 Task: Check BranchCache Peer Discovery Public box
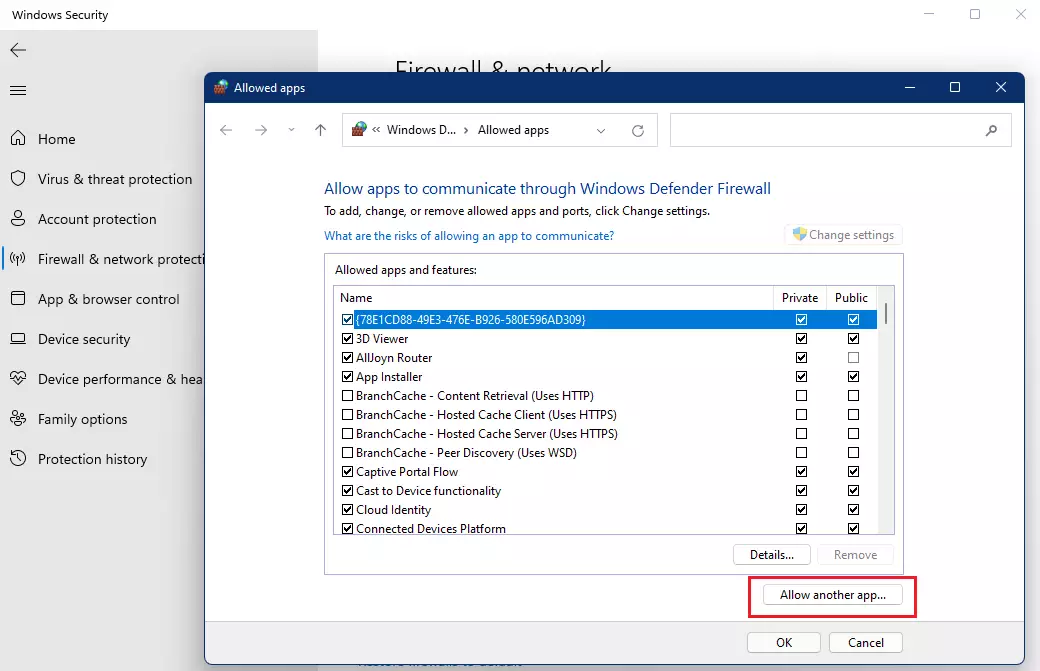point(853,453)
